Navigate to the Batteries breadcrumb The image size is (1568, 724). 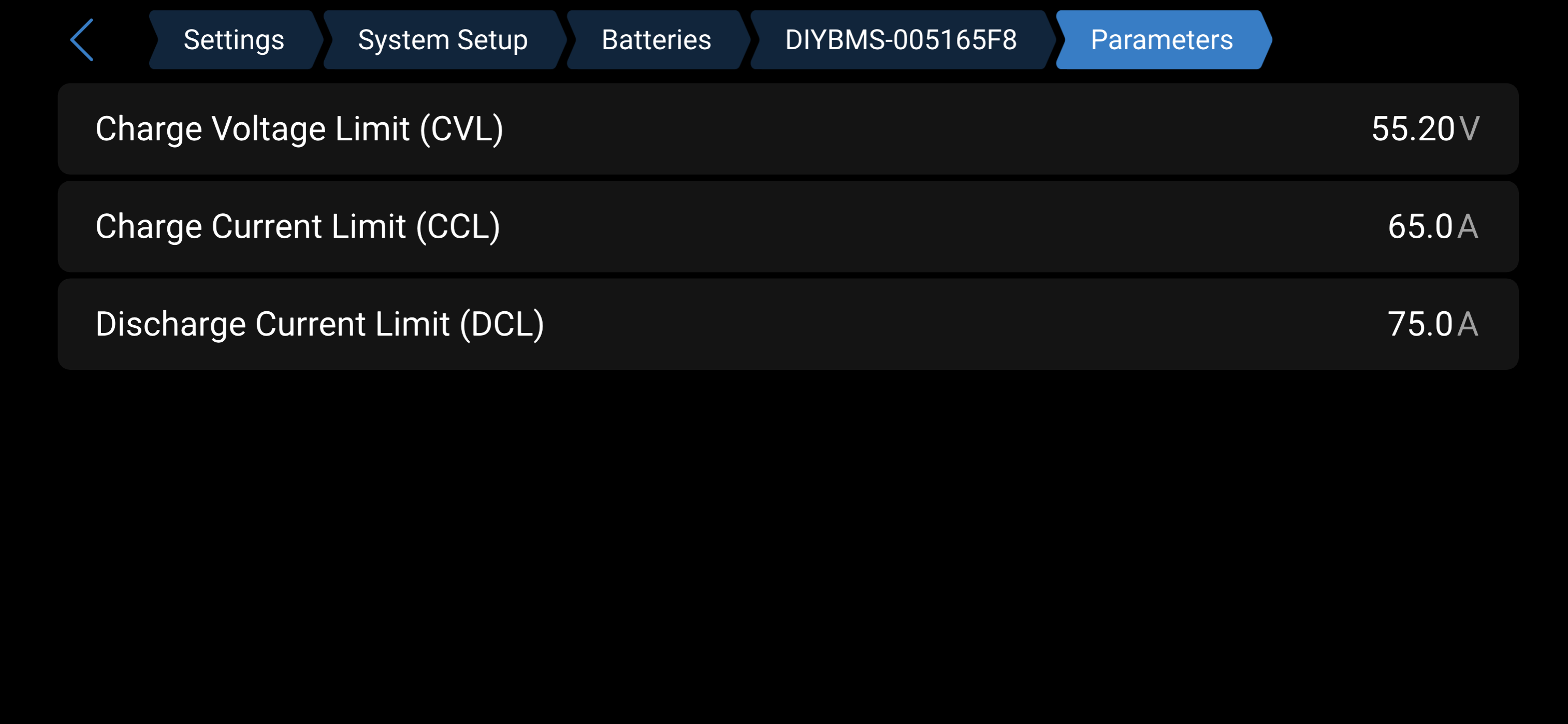(x=656, y=40)
